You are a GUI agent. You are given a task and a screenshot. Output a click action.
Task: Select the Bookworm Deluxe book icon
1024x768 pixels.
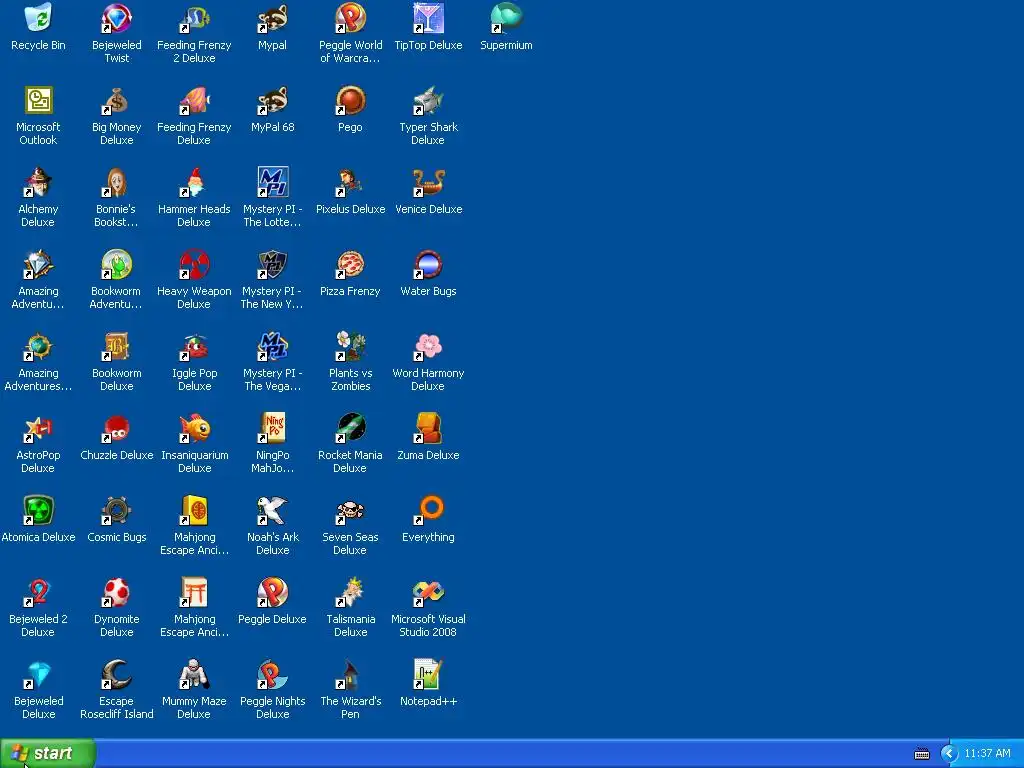coord(116,346)
